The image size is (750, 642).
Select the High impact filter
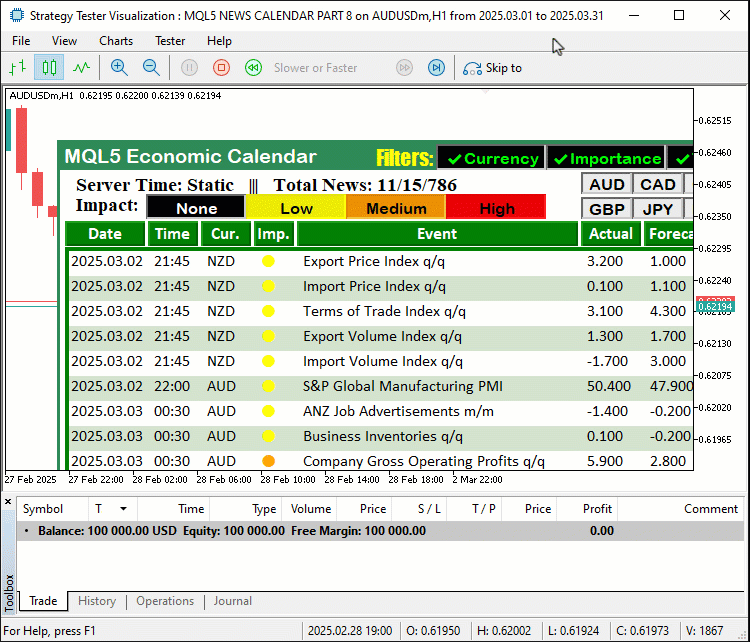click(x=496, y=208)
